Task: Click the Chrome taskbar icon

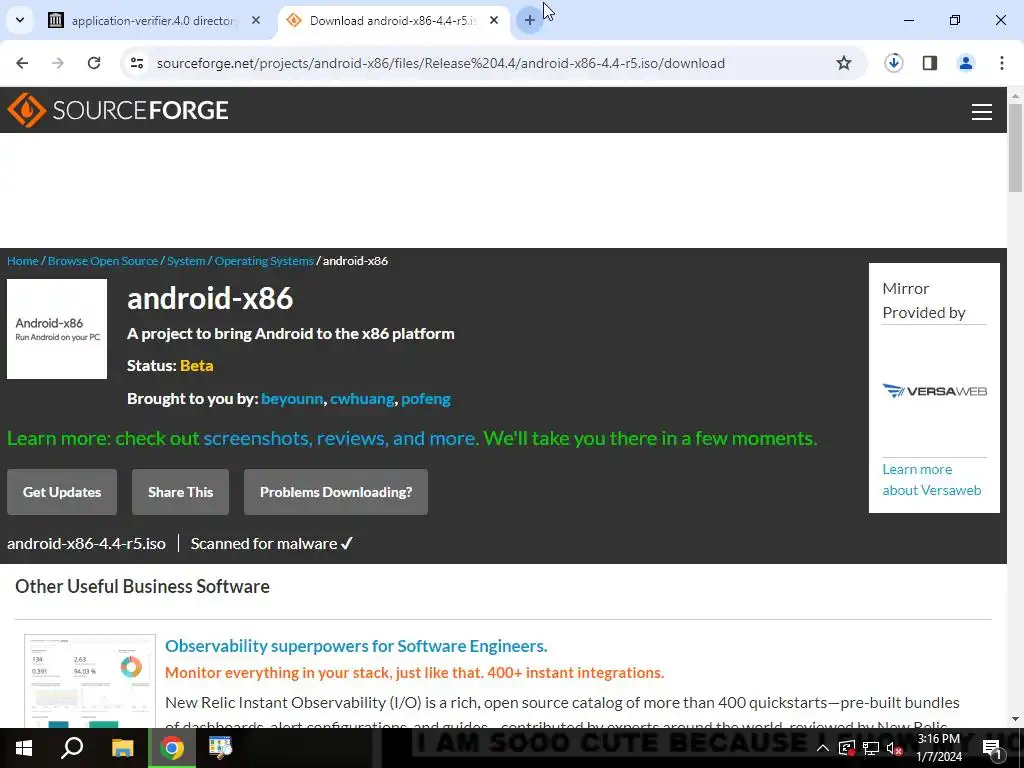Action: pos(172,748)
